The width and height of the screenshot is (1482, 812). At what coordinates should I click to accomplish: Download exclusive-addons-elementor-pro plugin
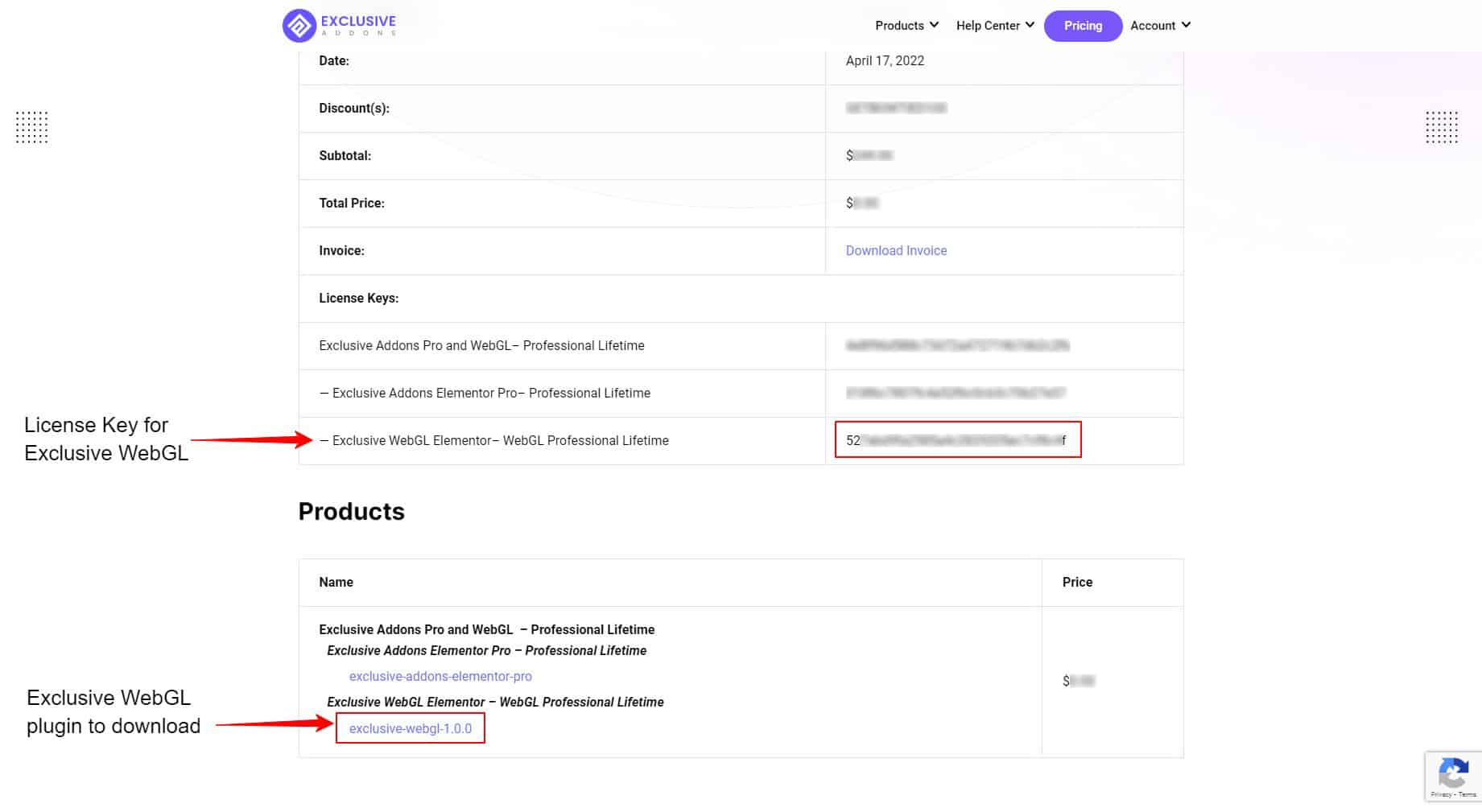click(440, 676)
